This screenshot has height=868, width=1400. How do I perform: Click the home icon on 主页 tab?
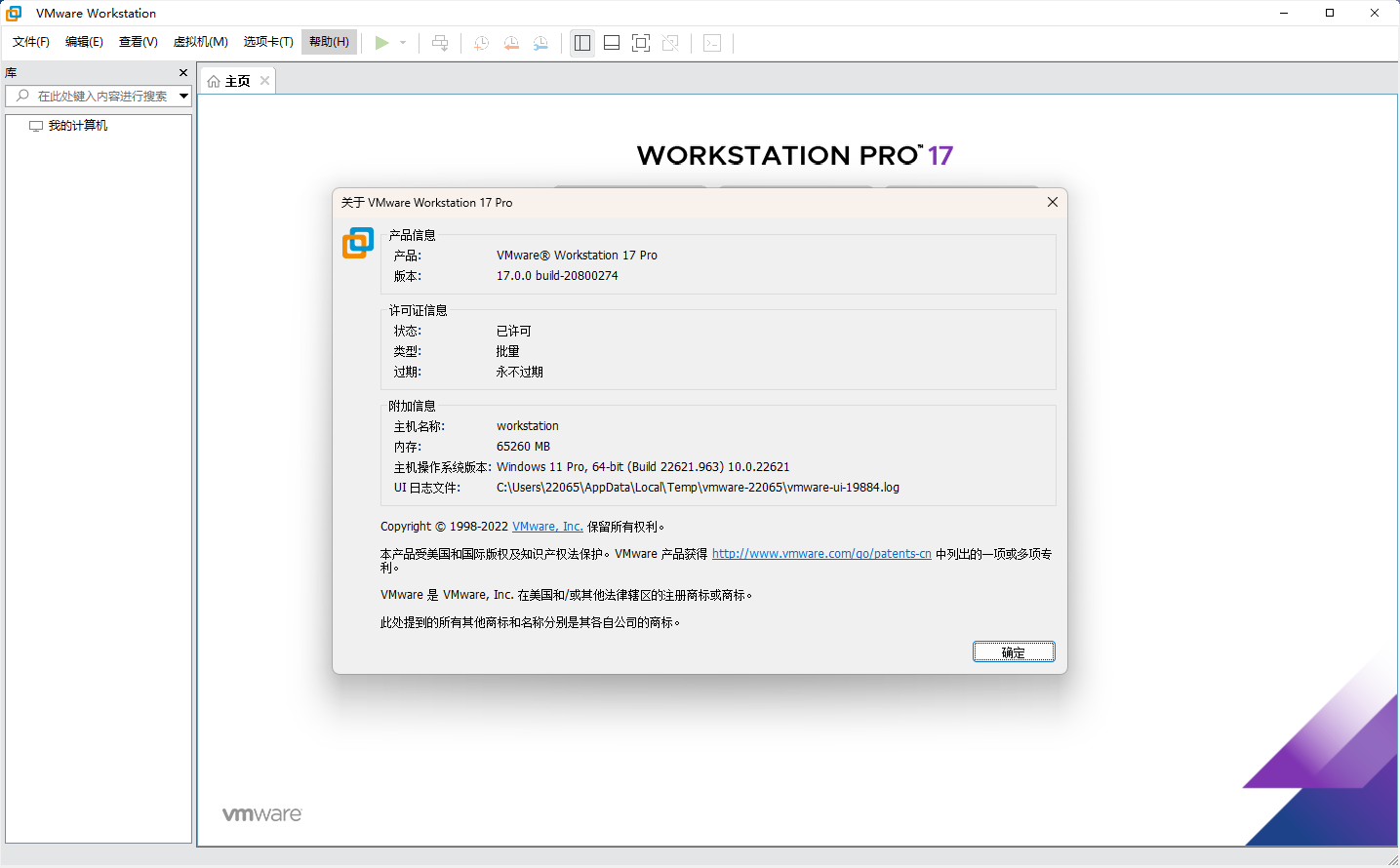point(214,81)
